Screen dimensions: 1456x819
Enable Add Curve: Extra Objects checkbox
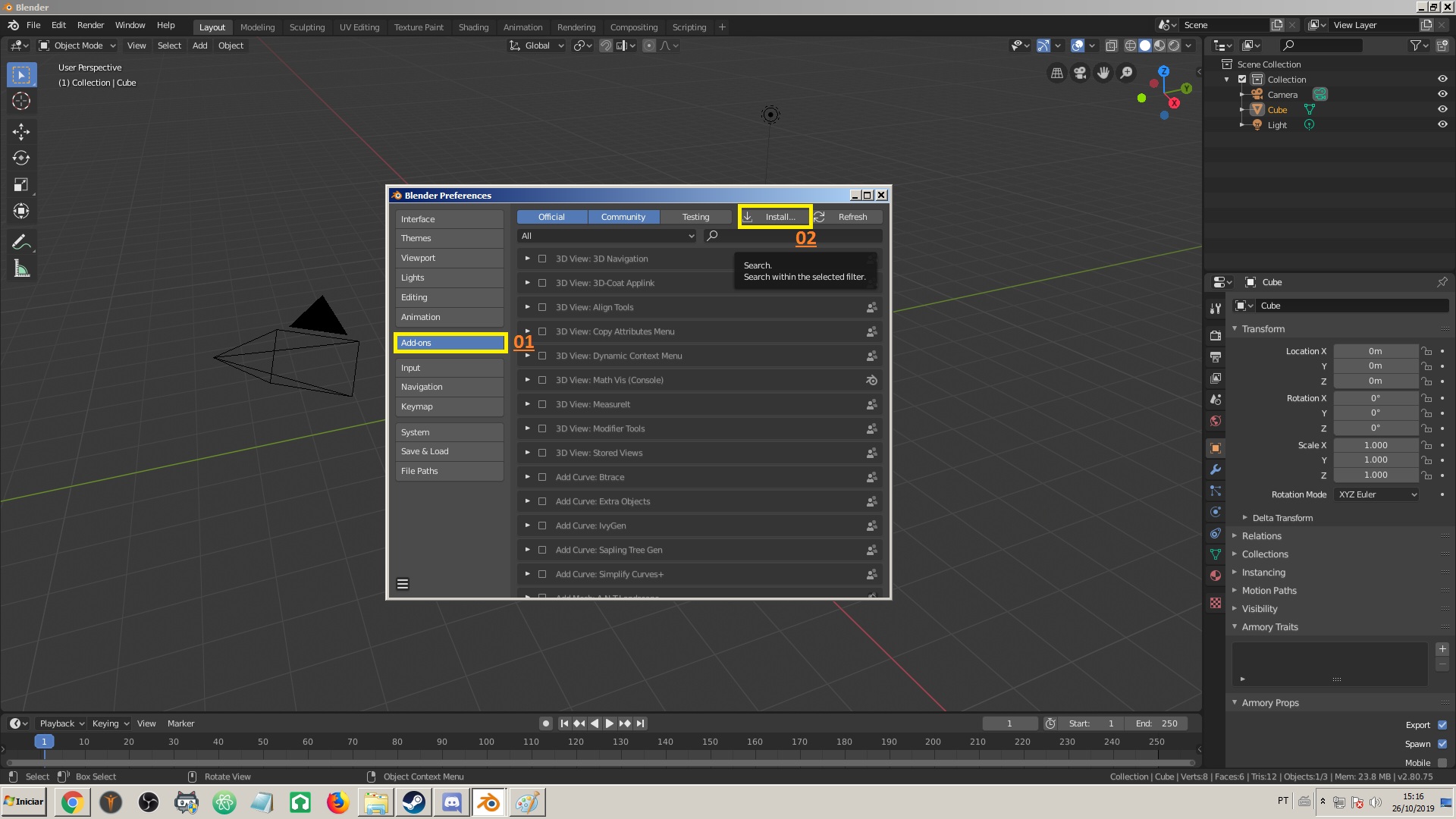point(542,501)
